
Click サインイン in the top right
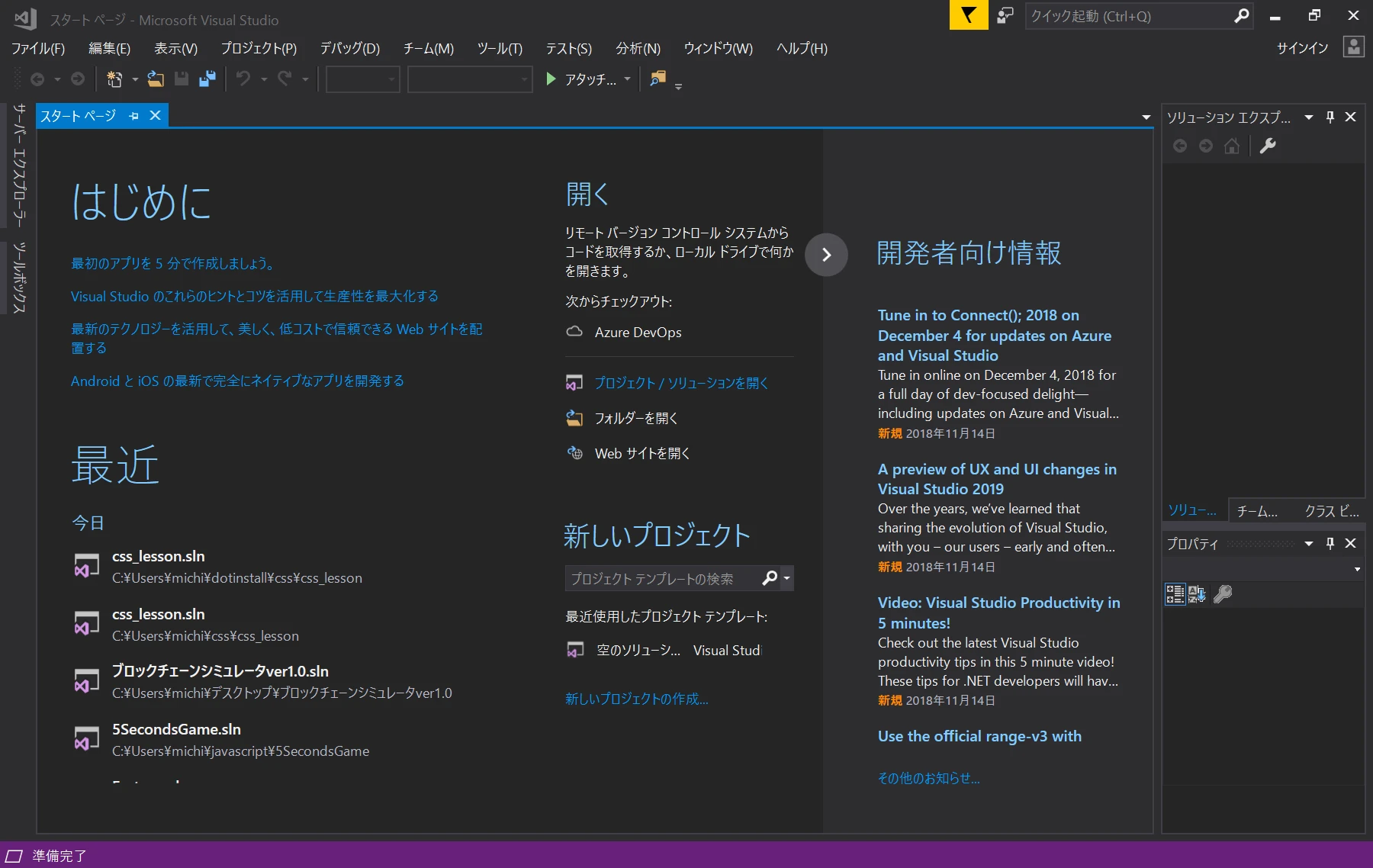(1302, 48)
